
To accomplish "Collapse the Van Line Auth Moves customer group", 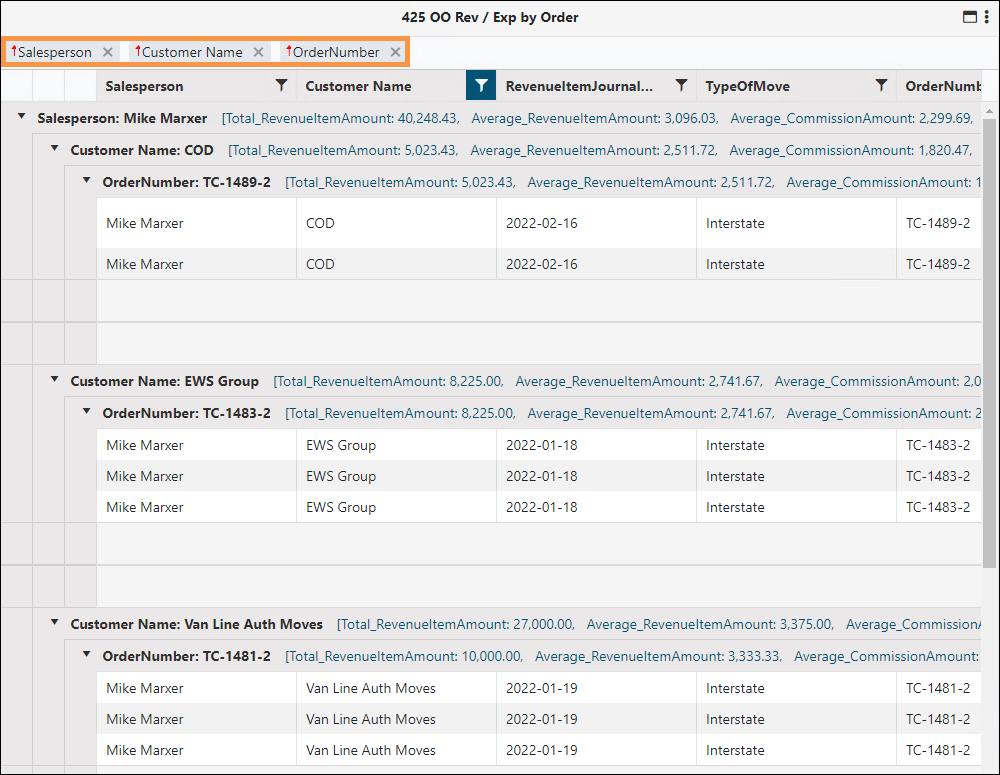I will coord(53,623).
